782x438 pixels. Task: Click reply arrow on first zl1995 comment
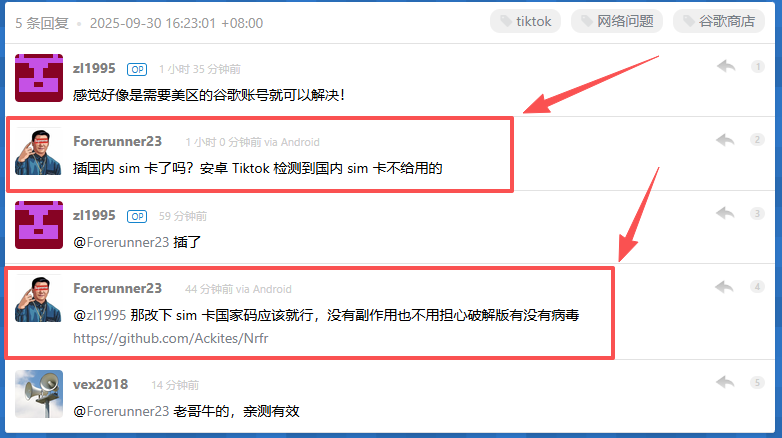pyautogui.click(x=726, y=66)
